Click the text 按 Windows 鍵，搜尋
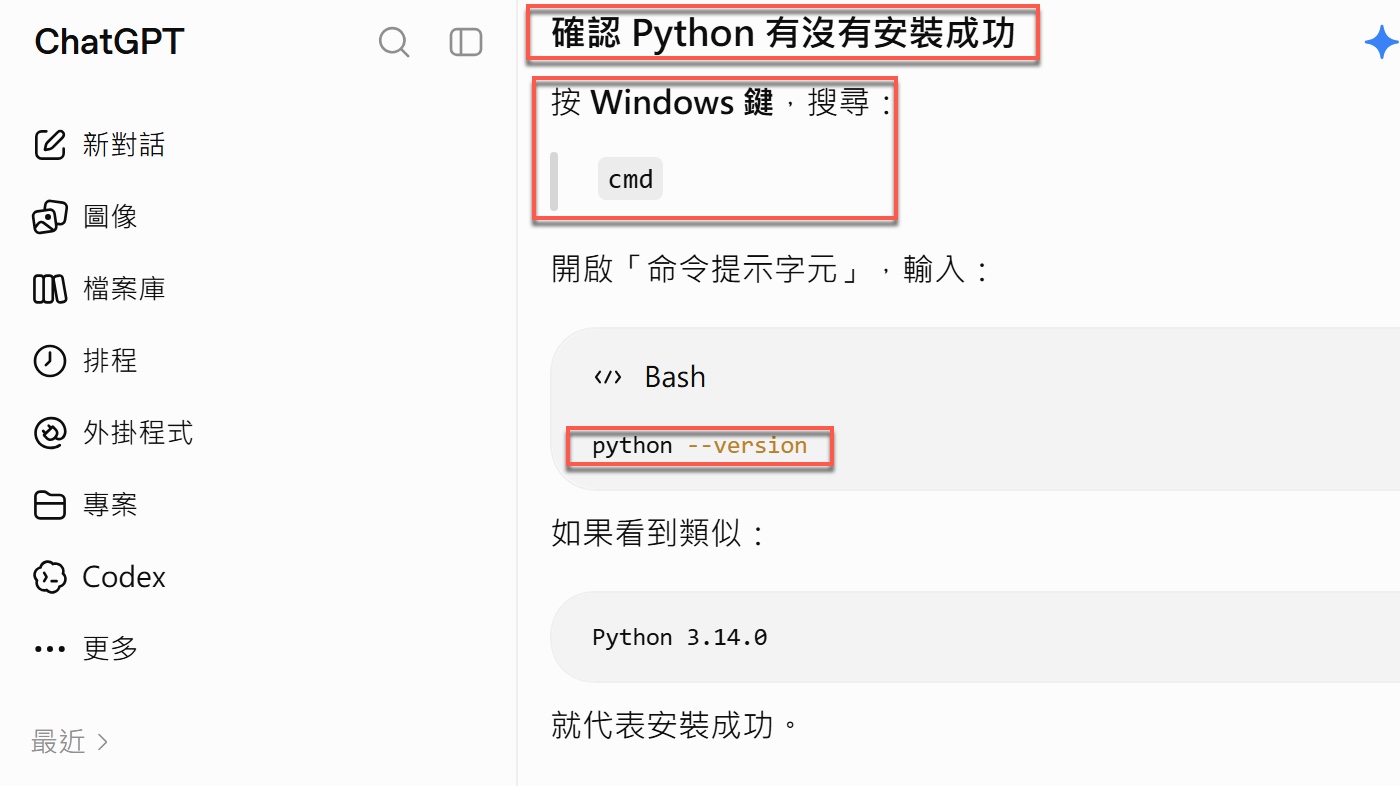This screenshot has width=1400, height=786. point(720,102)
